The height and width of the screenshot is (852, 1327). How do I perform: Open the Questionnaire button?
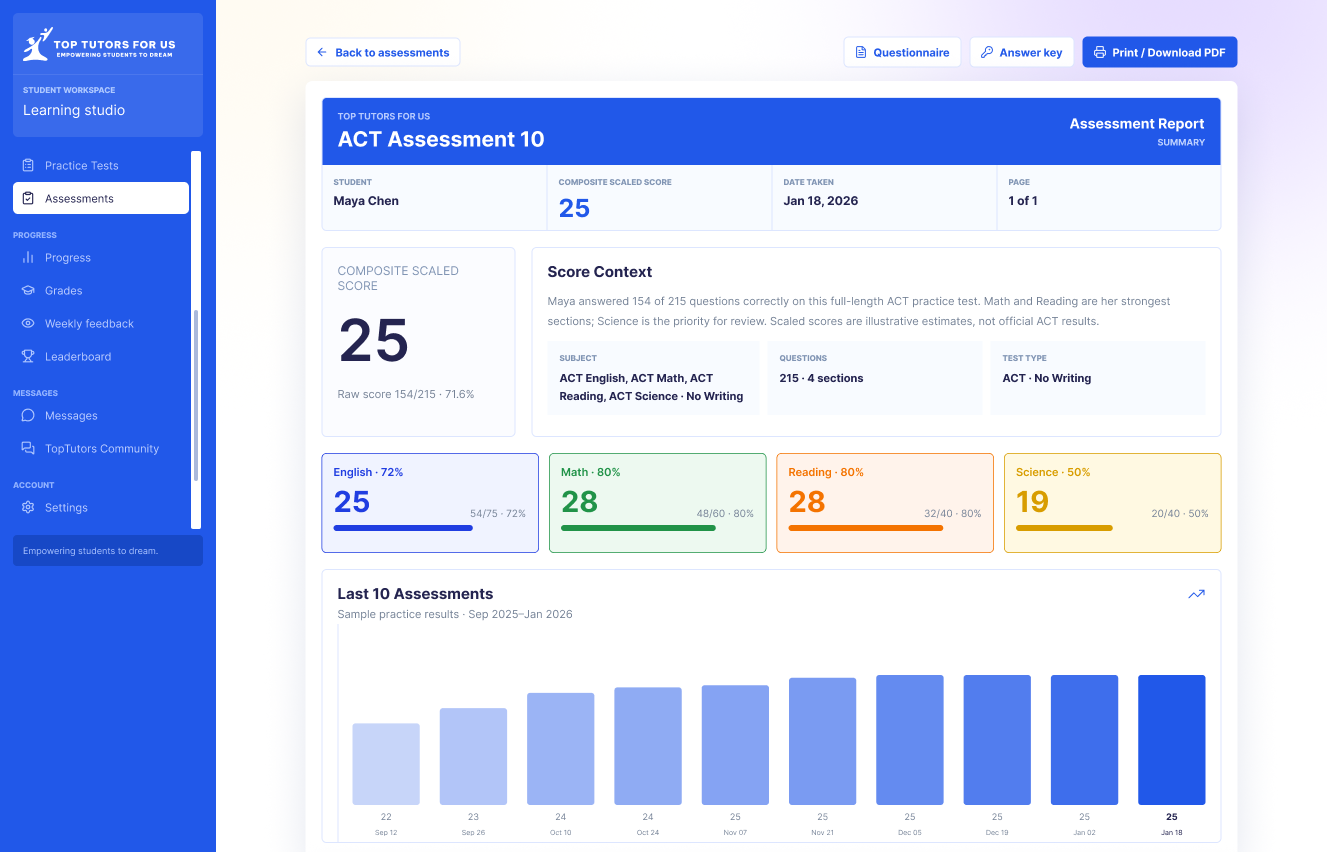[x=902, y=52]
